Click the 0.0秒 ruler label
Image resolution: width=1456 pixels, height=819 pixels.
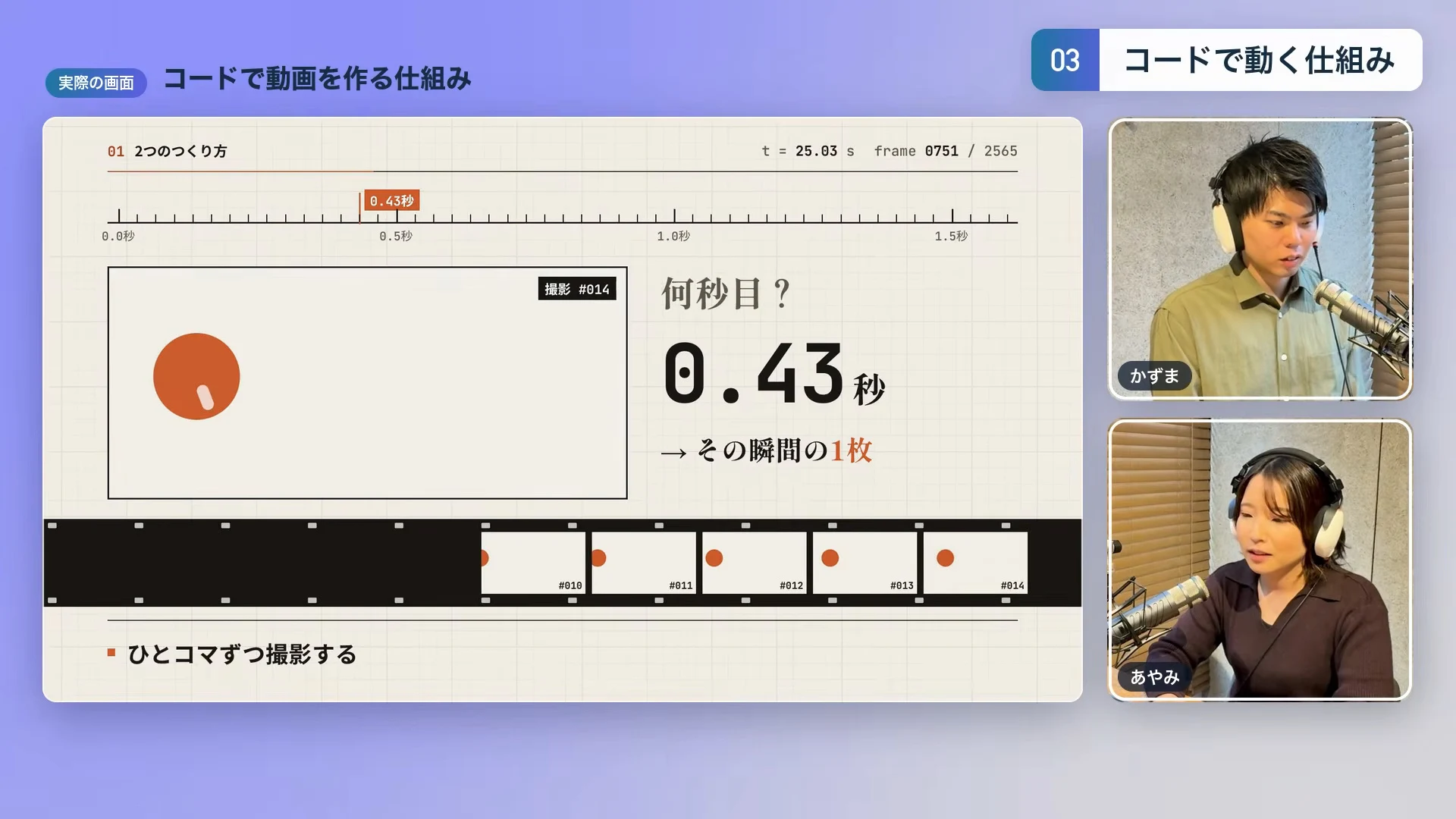tap(118, 237)
